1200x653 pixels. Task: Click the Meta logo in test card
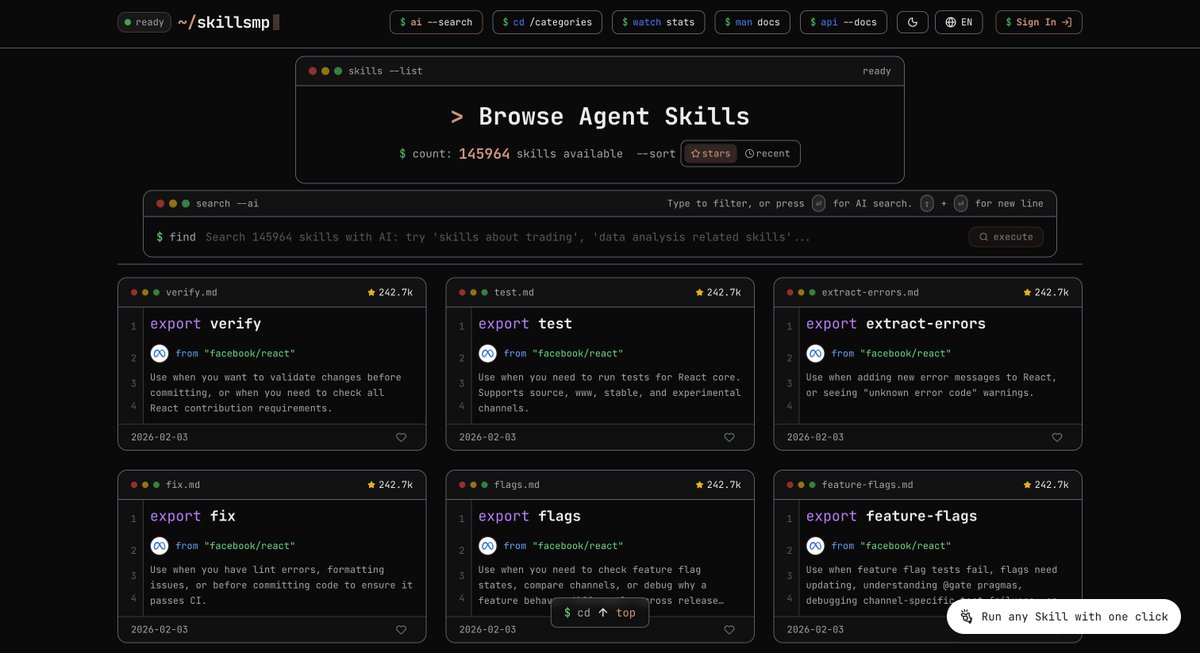(x=487, y=353)
